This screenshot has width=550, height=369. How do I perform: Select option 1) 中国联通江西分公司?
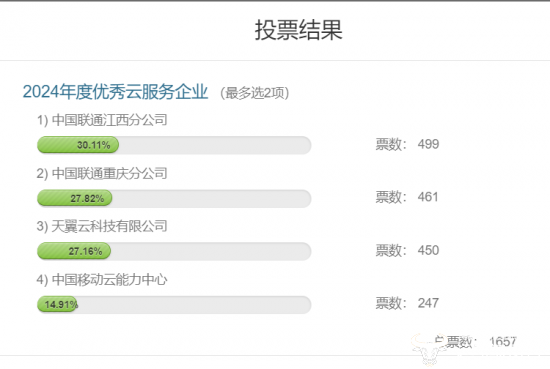tap(102, 120)
